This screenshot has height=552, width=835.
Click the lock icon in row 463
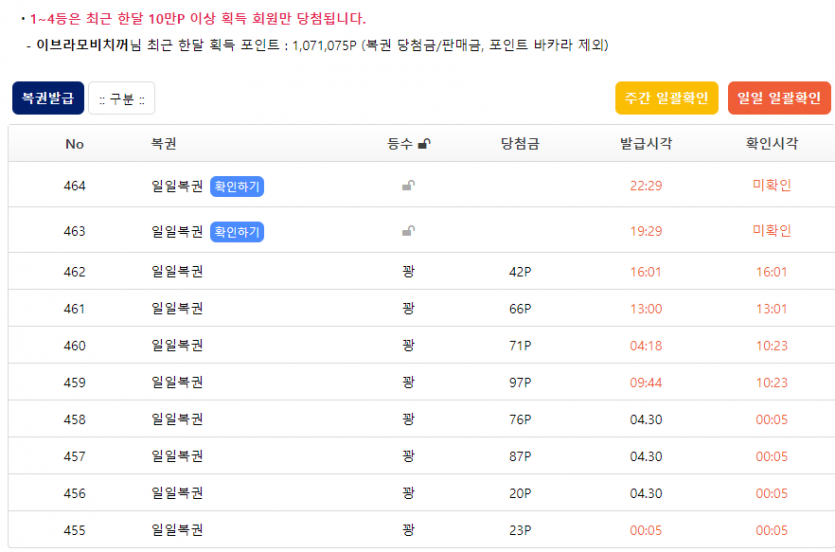pos(408,231)
